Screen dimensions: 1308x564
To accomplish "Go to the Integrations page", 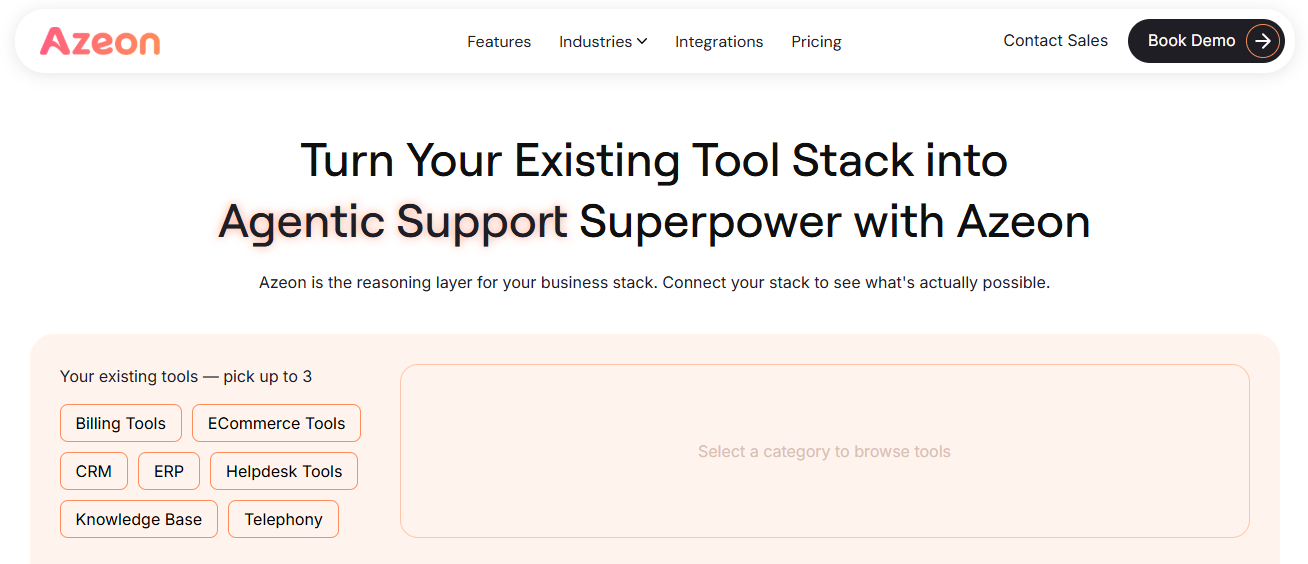I will click(x=719, y=42).
